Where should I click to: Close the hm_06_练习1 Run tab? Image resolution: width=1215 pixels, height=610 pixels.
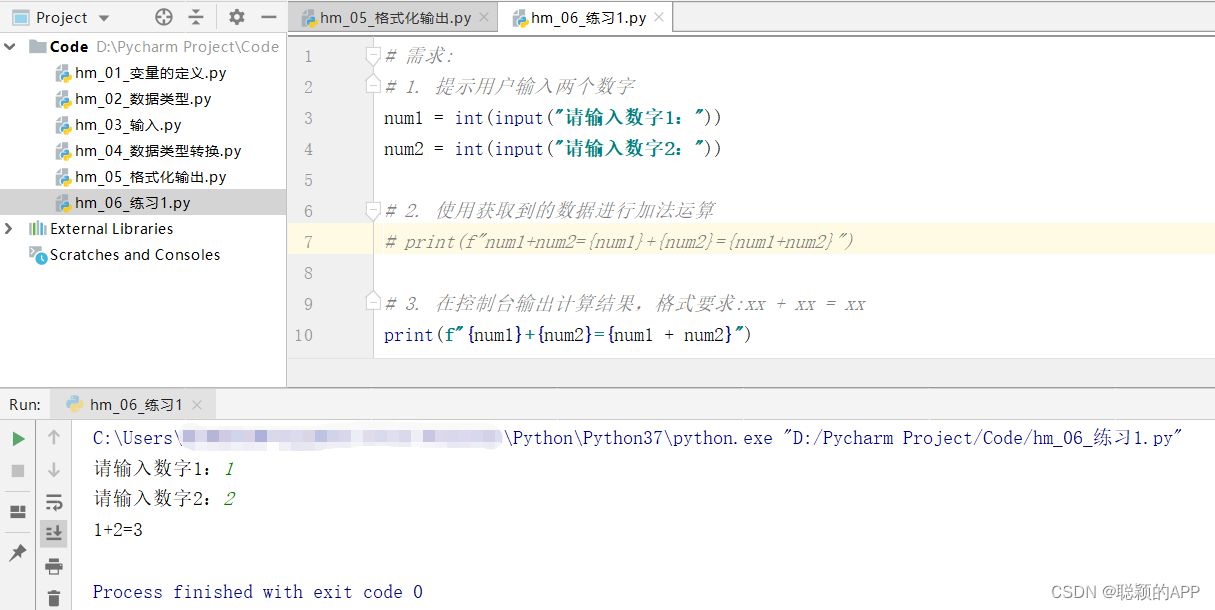click(197, 405)
